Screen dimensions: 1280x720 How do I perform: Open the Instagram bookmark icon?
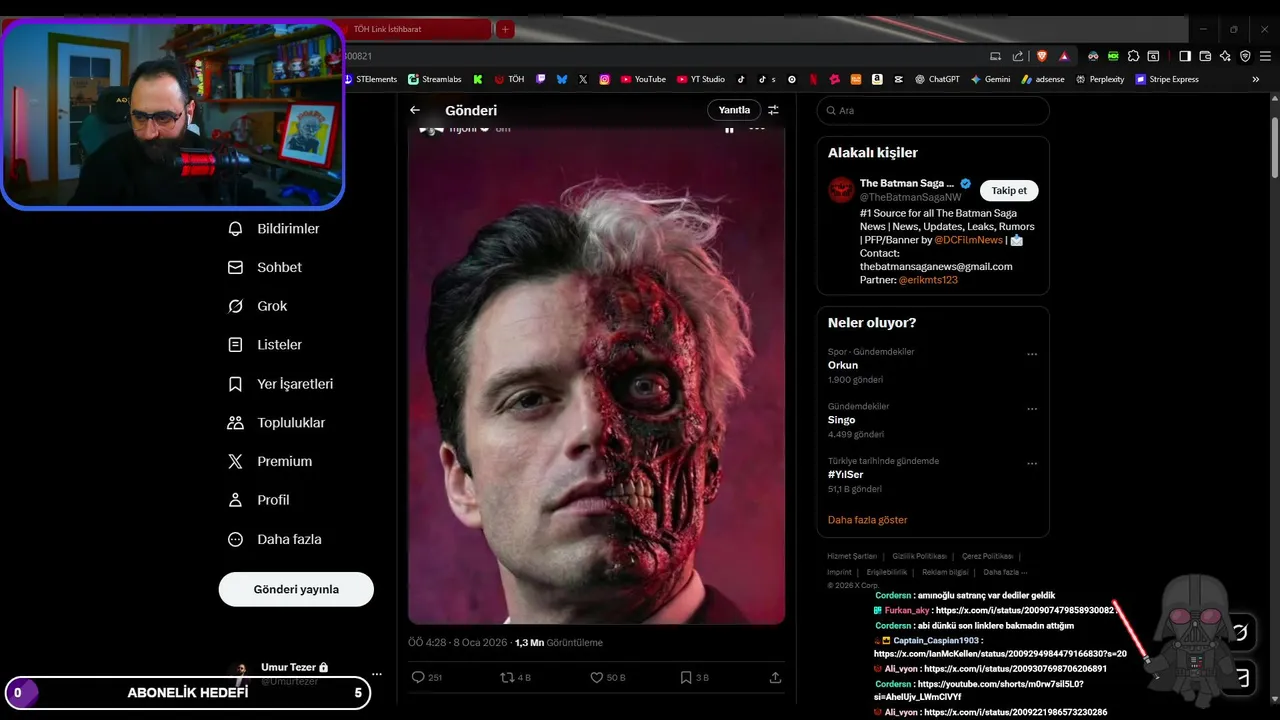click(605, 79)
